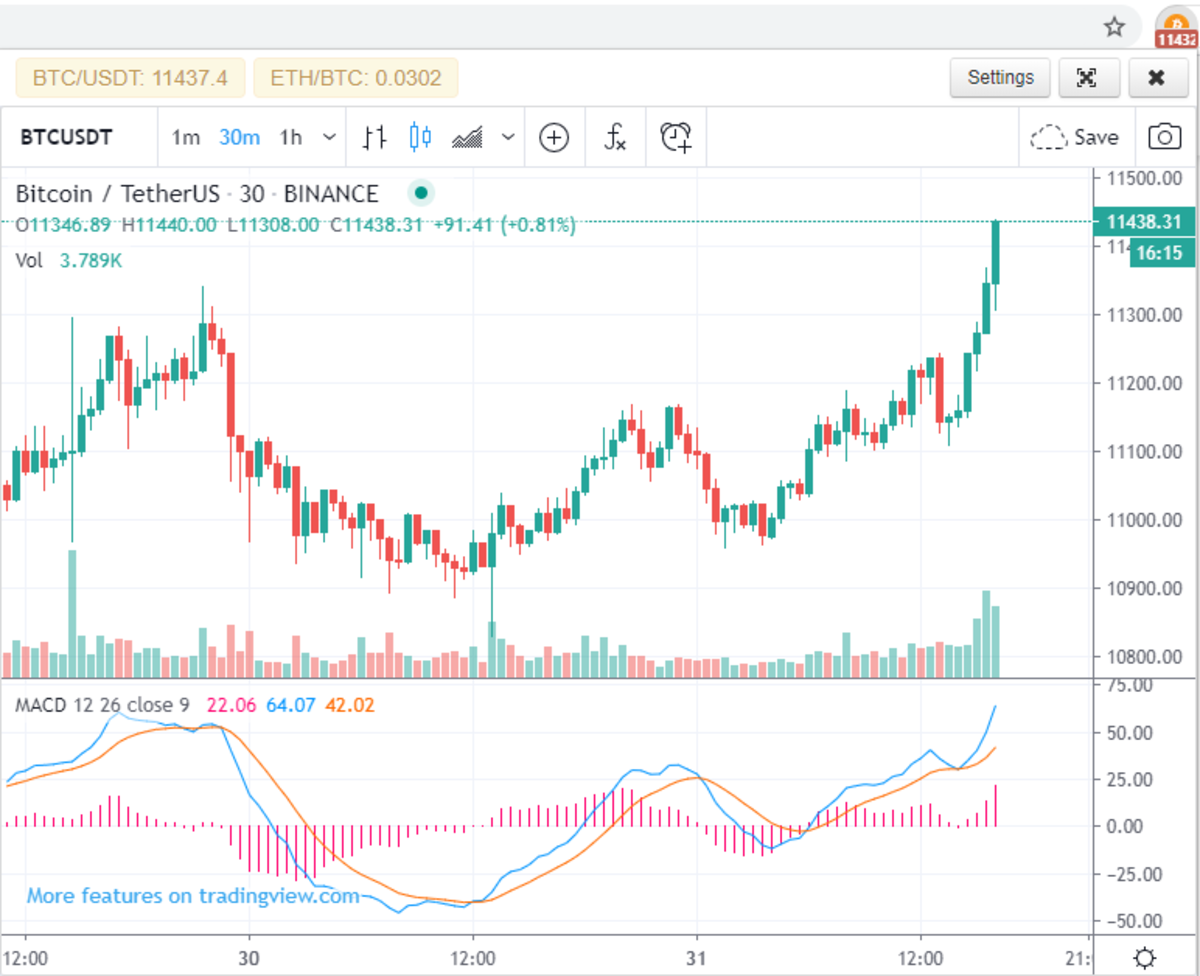Select the 1m interval
This screenshot has width=1200, height=976.
[x=186, y=138]
